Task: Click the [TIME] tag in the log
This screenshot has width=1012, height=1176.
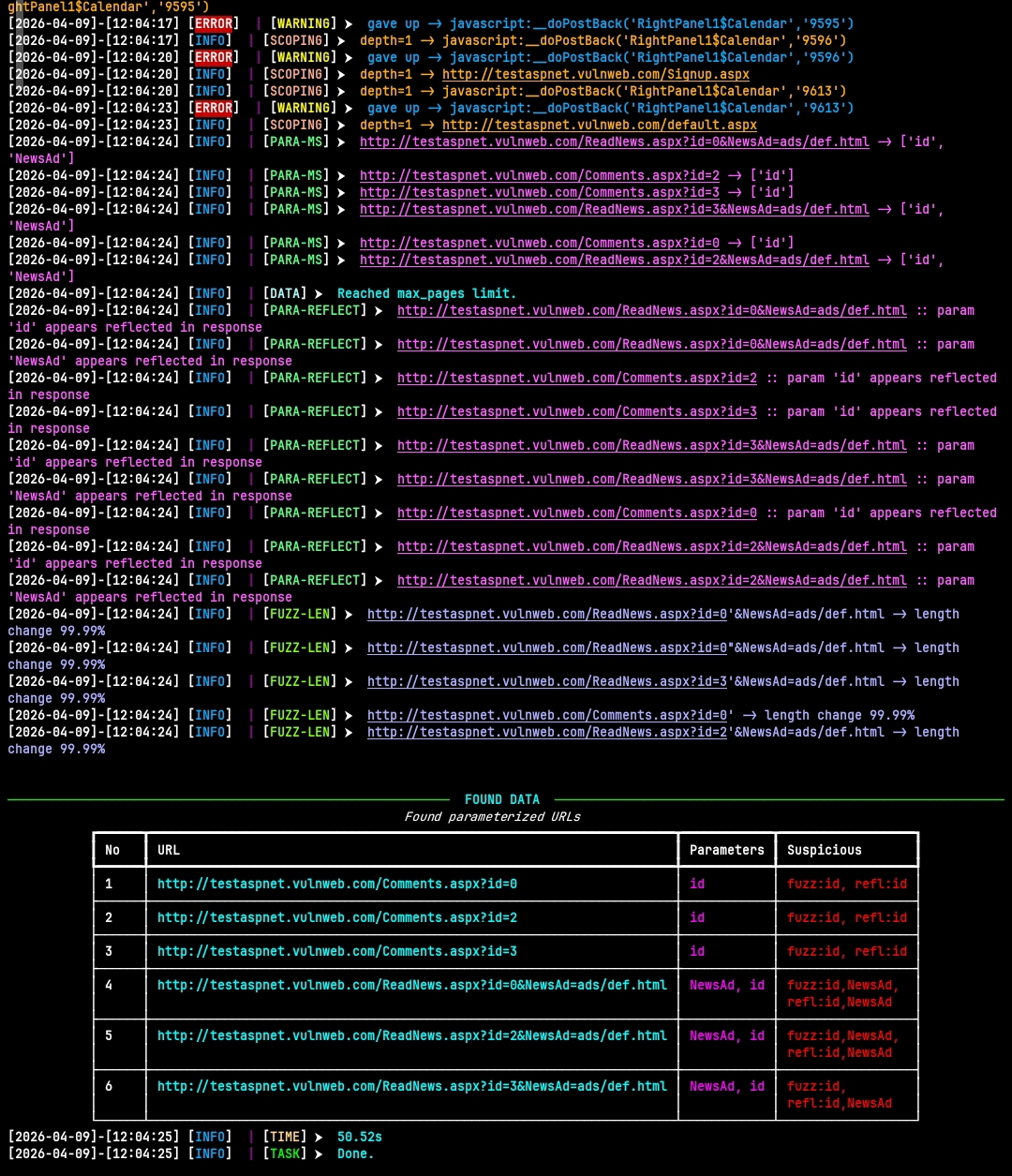Action: coord(285,1137)
